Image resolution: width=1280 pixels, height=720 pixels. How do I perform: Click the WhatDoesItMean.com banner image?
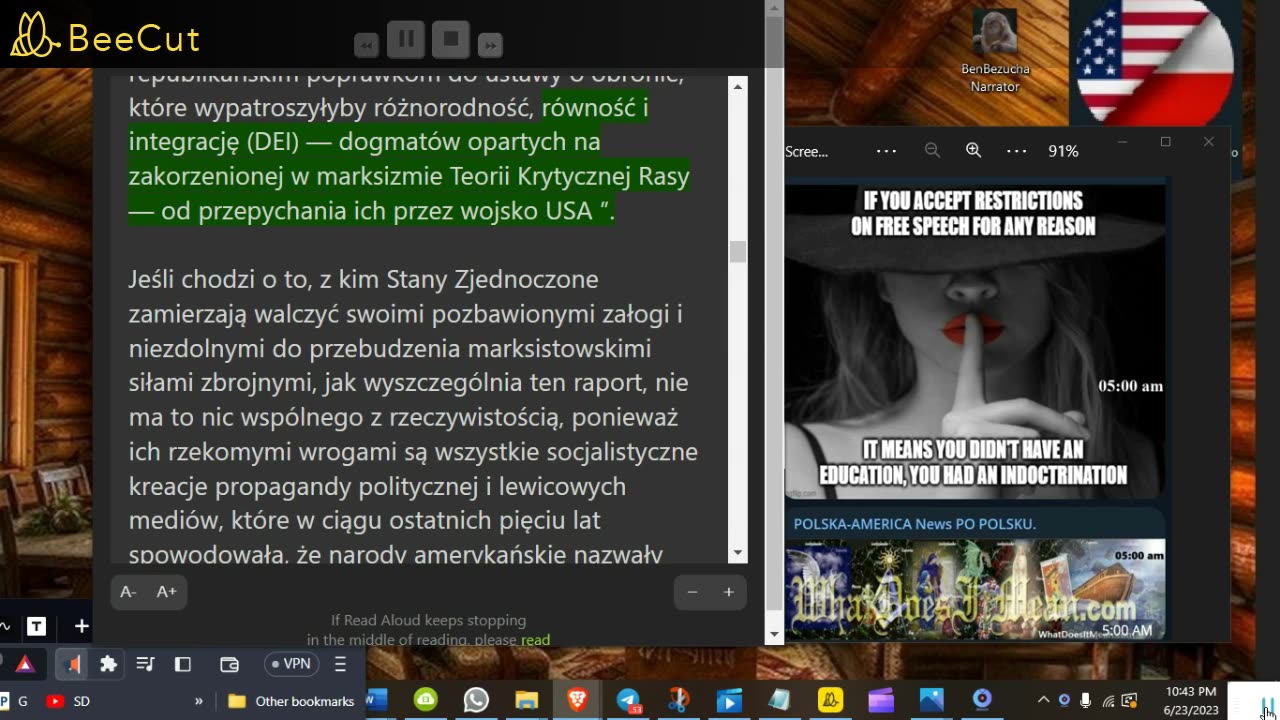pos(975,589)
